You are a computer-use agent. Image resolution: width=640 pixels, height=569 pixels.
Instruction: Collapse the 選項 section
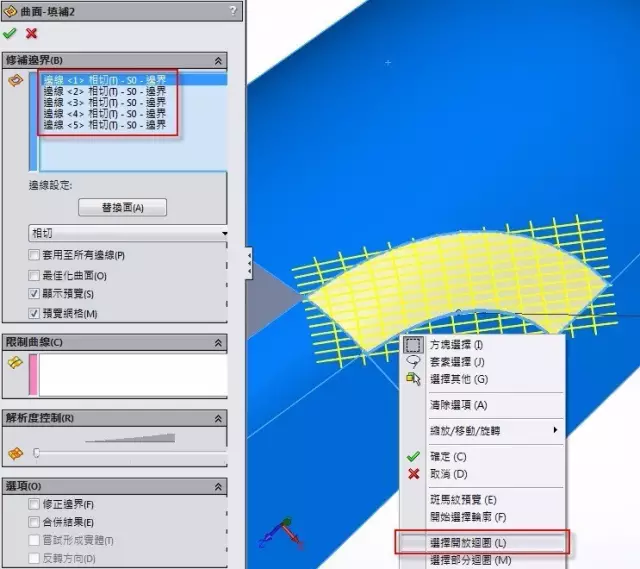point(218,487)
